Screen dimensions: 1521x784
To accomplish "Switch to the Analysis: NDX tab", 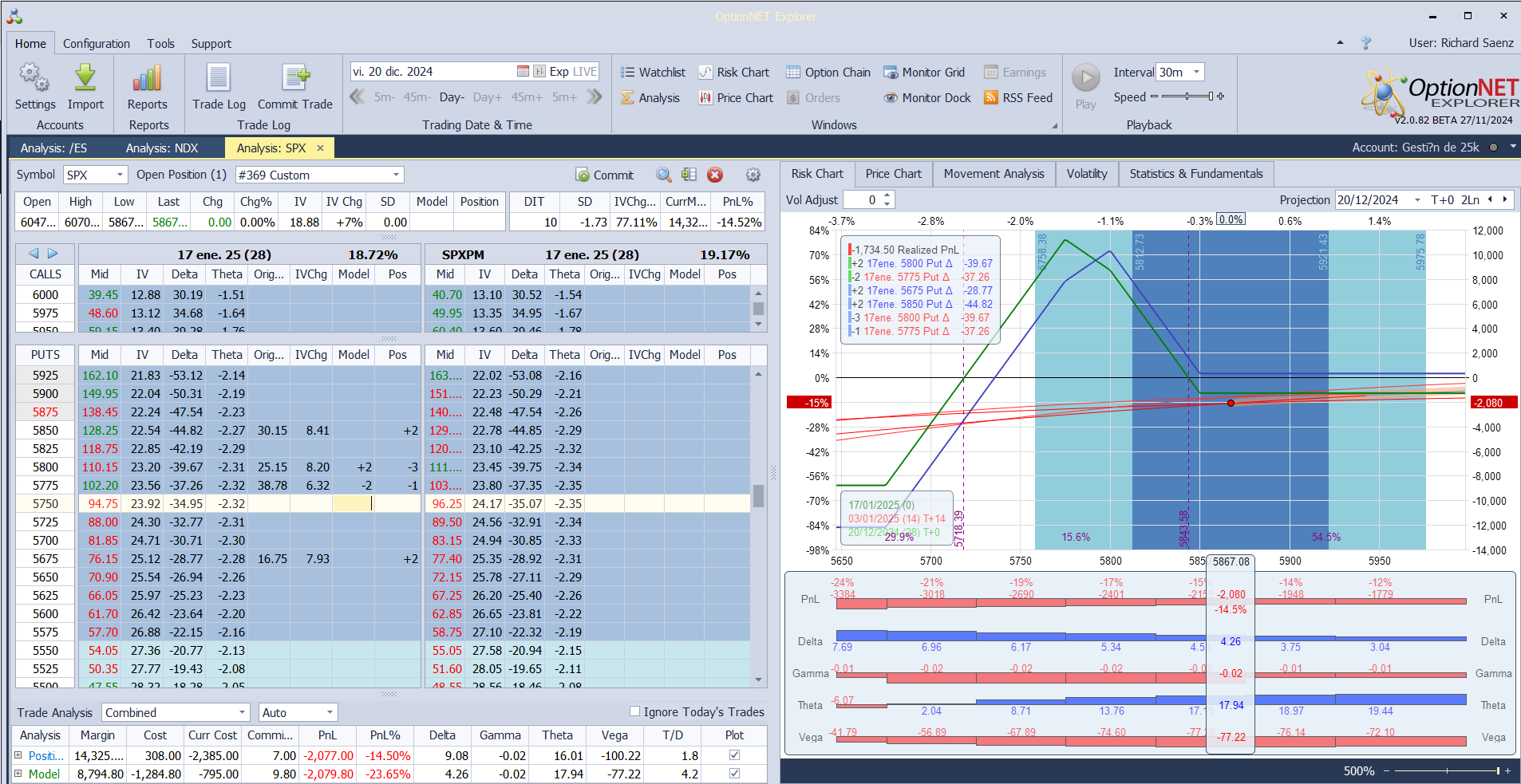I will [x=162, y=148].
